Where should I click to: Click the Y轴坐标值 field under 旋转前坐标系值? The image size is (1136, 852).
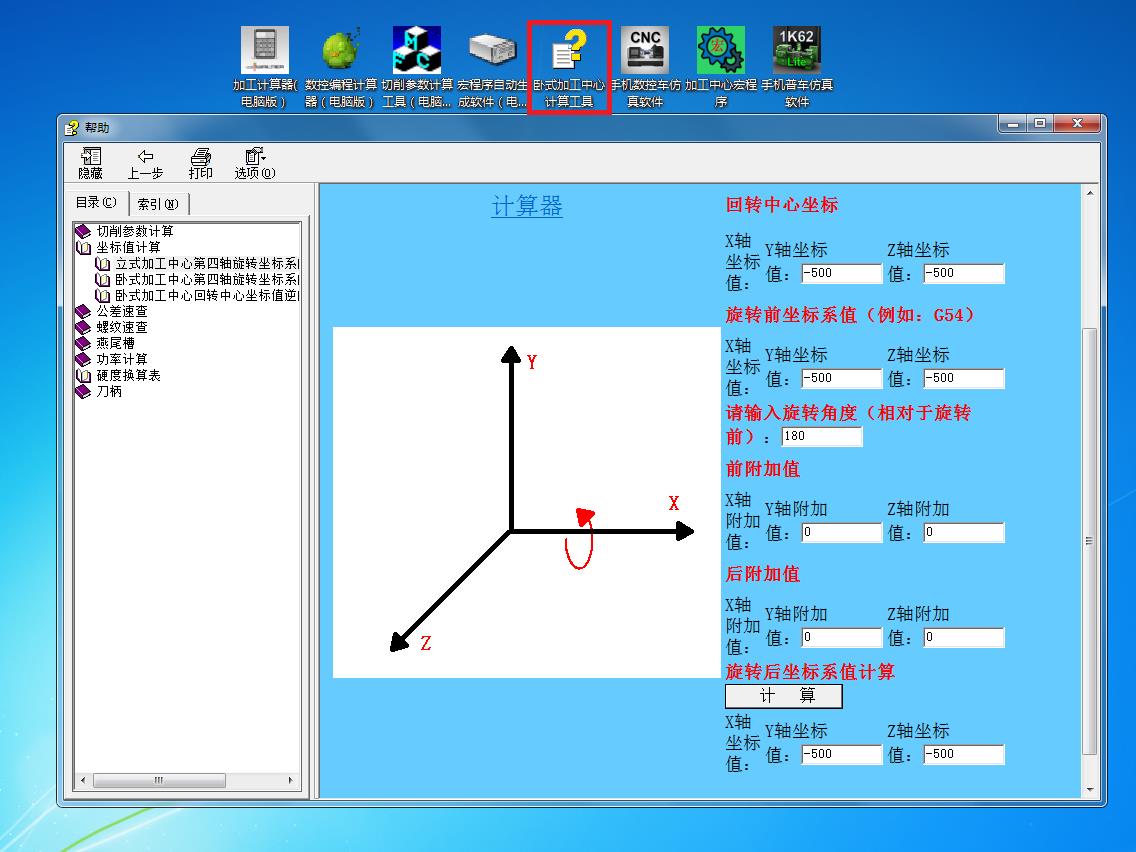pos(841,378)
